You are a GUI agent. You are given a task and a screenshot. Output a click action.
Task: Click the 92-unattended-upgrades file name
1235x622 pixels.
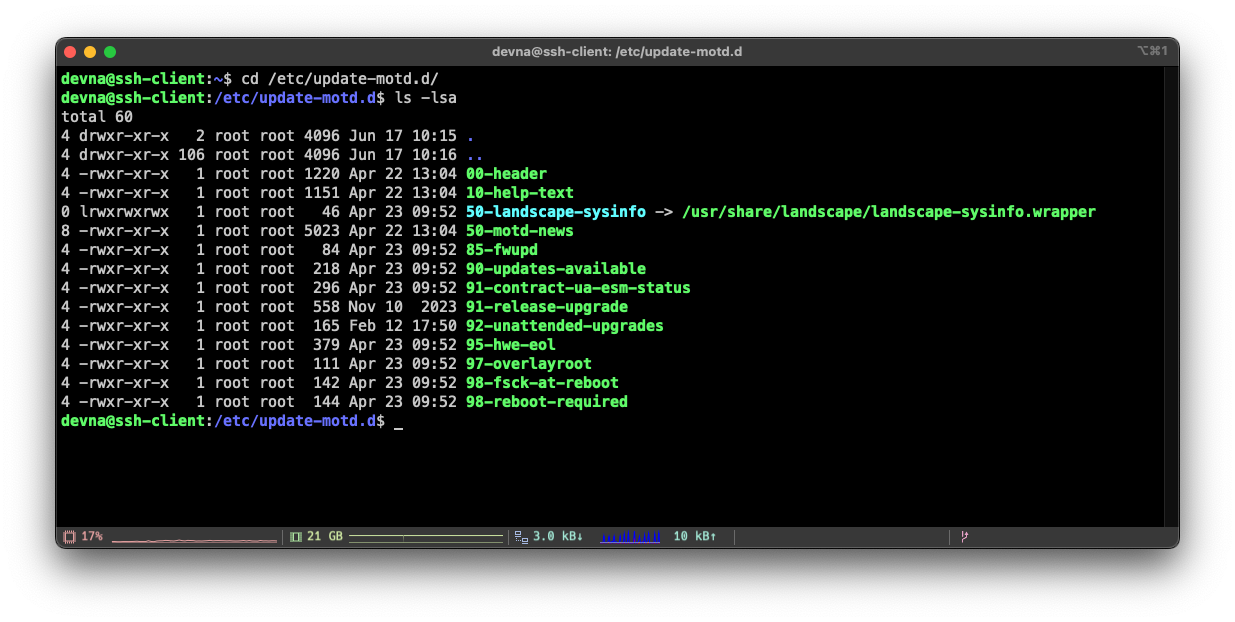tap(565, 326)
